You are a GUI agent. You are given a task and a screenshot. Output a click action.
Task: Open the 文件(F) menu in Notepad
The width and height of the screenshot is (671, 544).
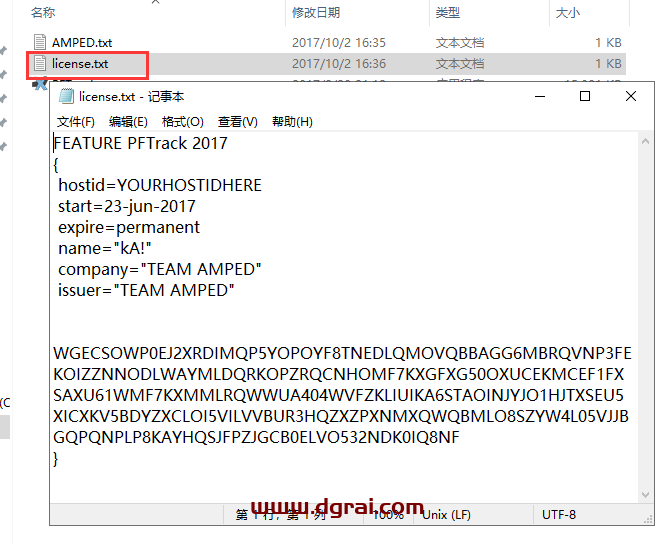click(76, 122)
